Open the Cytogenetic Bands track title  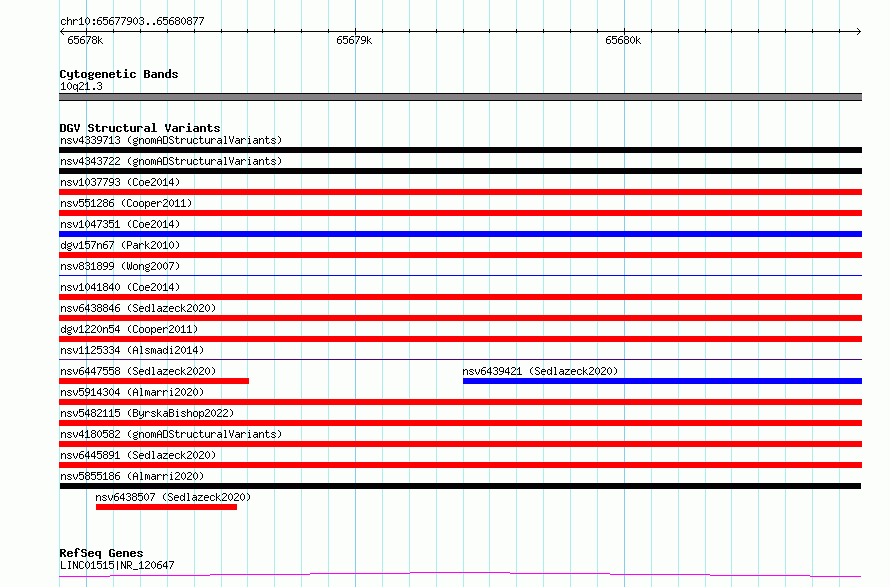click(119, 74)
